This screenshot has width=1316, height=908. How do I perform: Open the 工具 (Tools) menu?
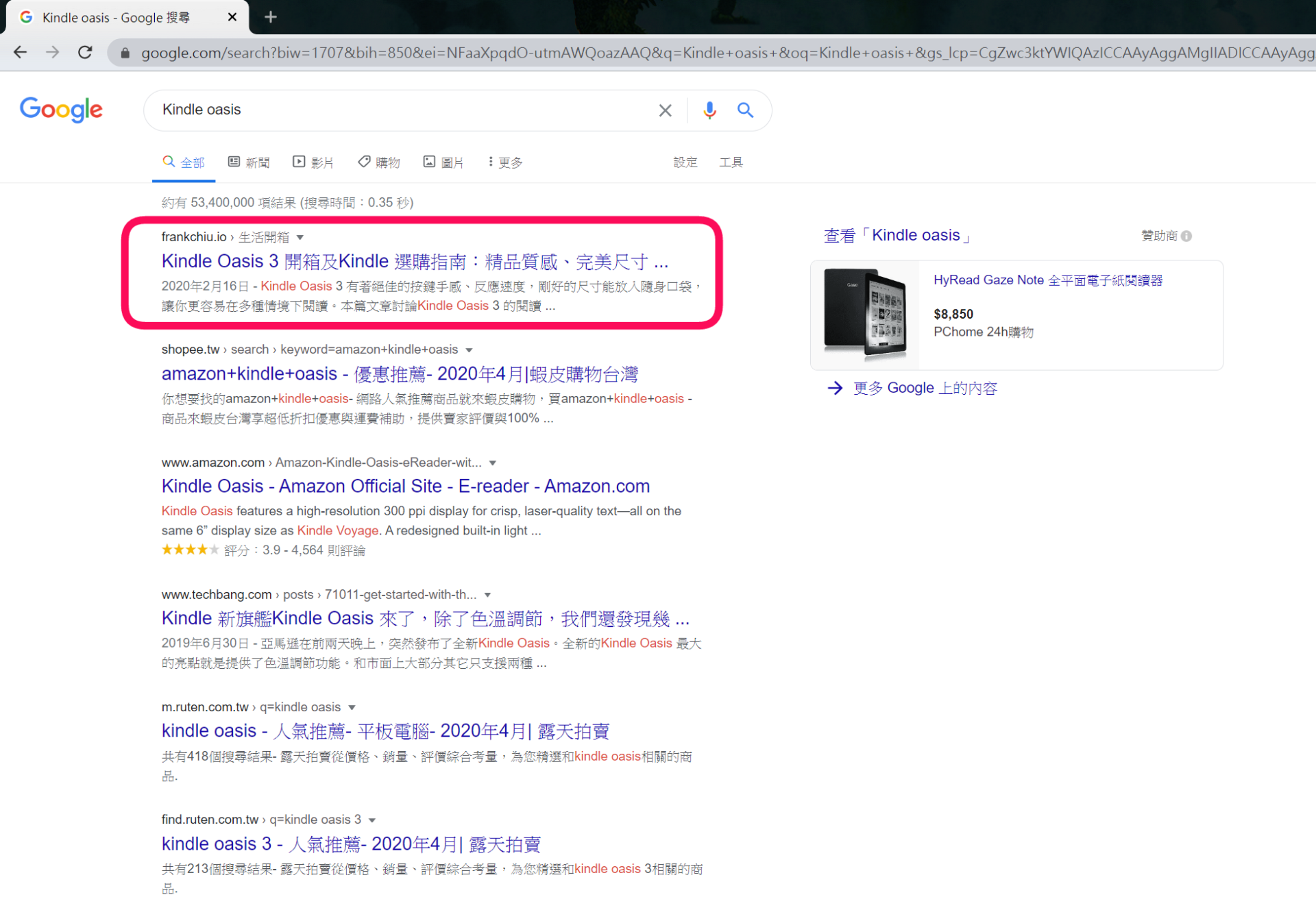click(731, 162)
